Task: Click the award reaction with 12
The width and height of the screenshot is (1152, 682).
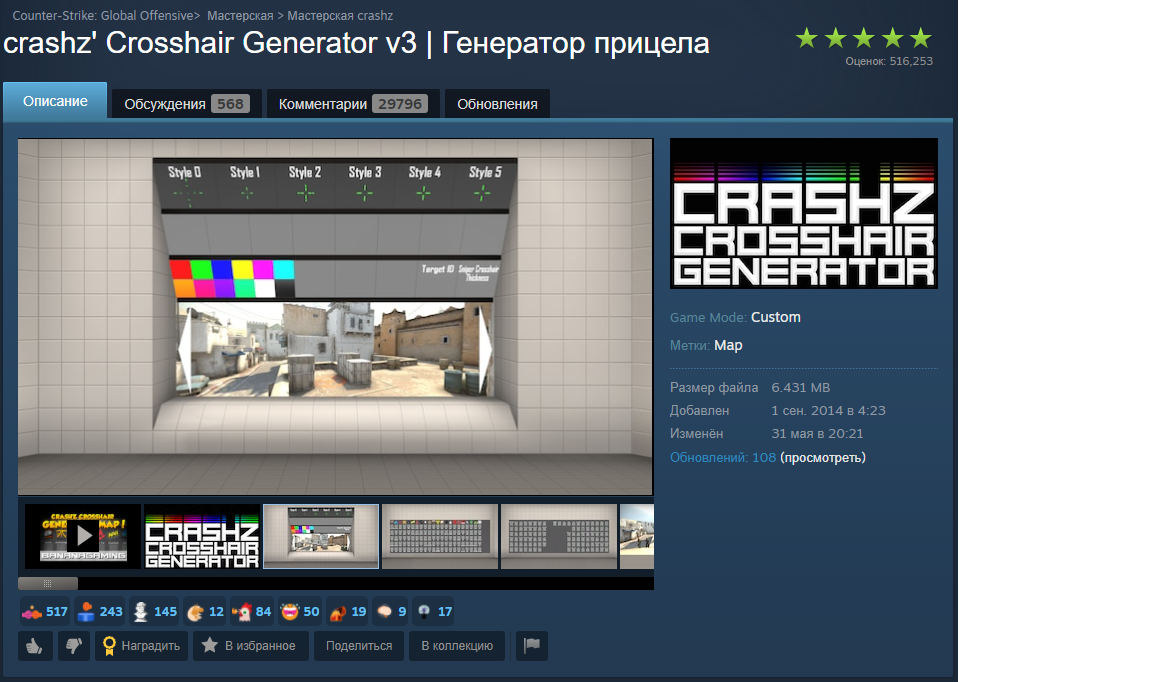Action: coord(205,611)
